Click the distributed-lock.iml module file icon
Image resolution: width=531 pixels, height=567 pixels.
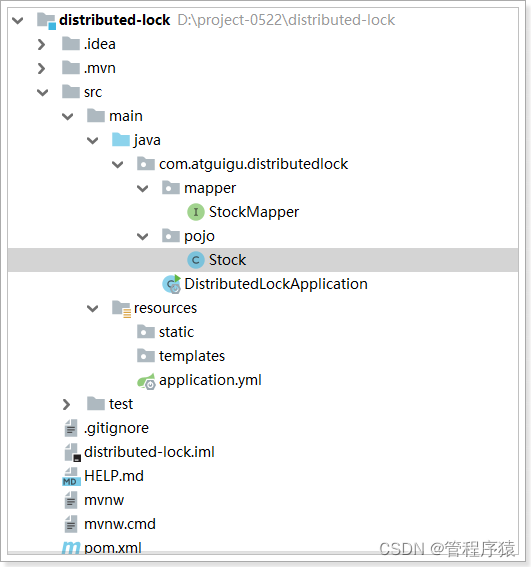pos(72,452)
